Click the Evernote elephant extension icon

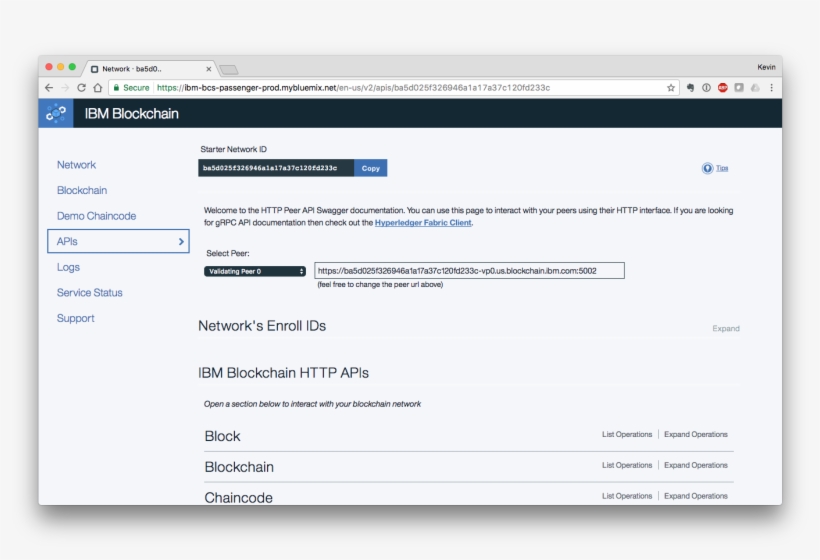click(690, 88)
